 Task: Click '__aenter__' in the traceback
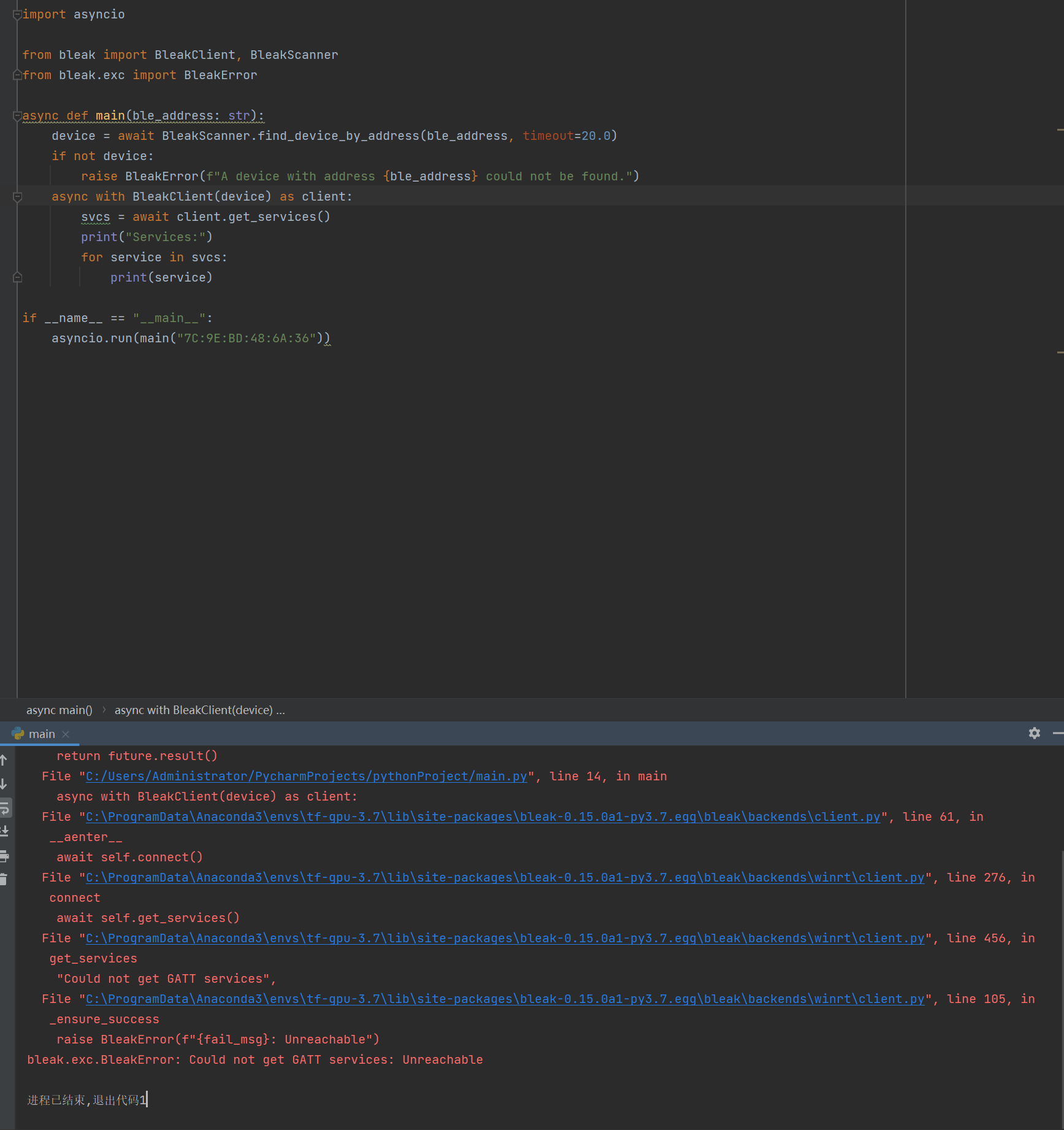point(86,837)
